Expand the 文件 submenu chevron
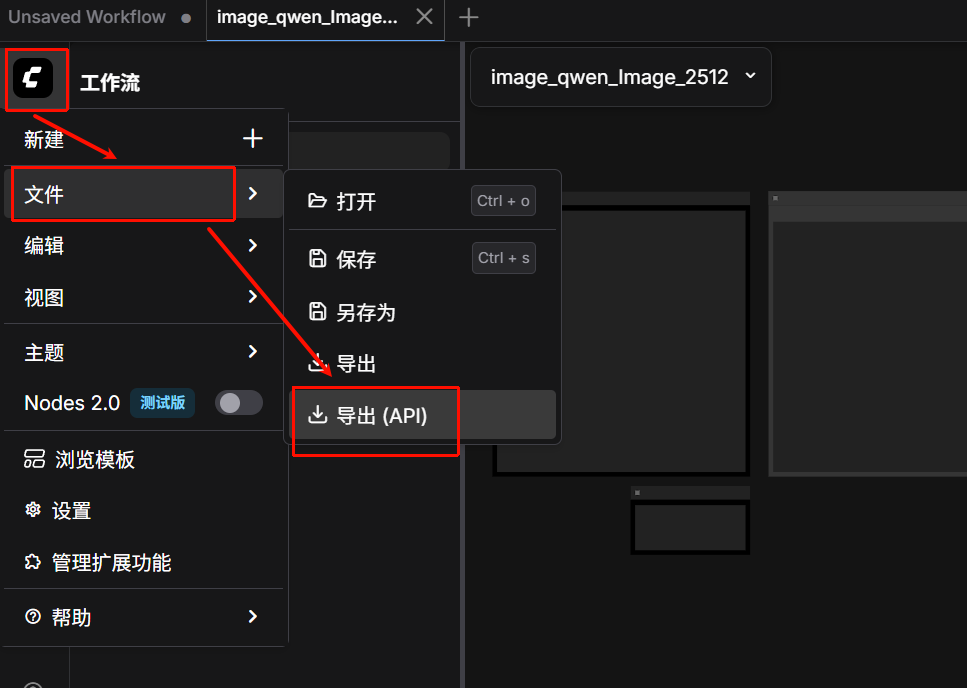 tap(253, 194)
